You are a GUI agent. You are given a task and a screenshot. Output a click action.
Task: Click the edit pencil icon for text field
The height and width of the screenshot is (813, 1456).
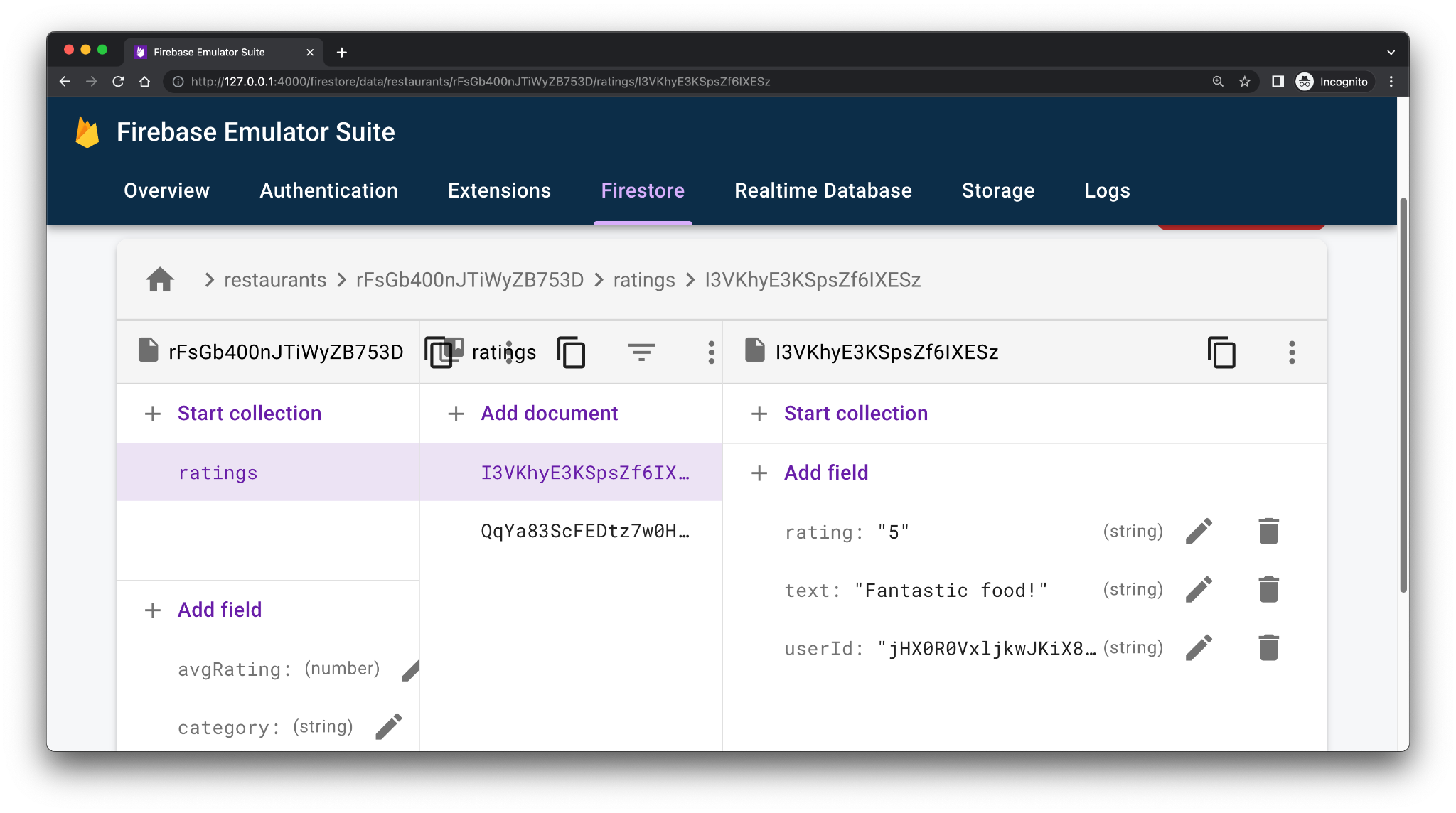(x=1201, y=589)
